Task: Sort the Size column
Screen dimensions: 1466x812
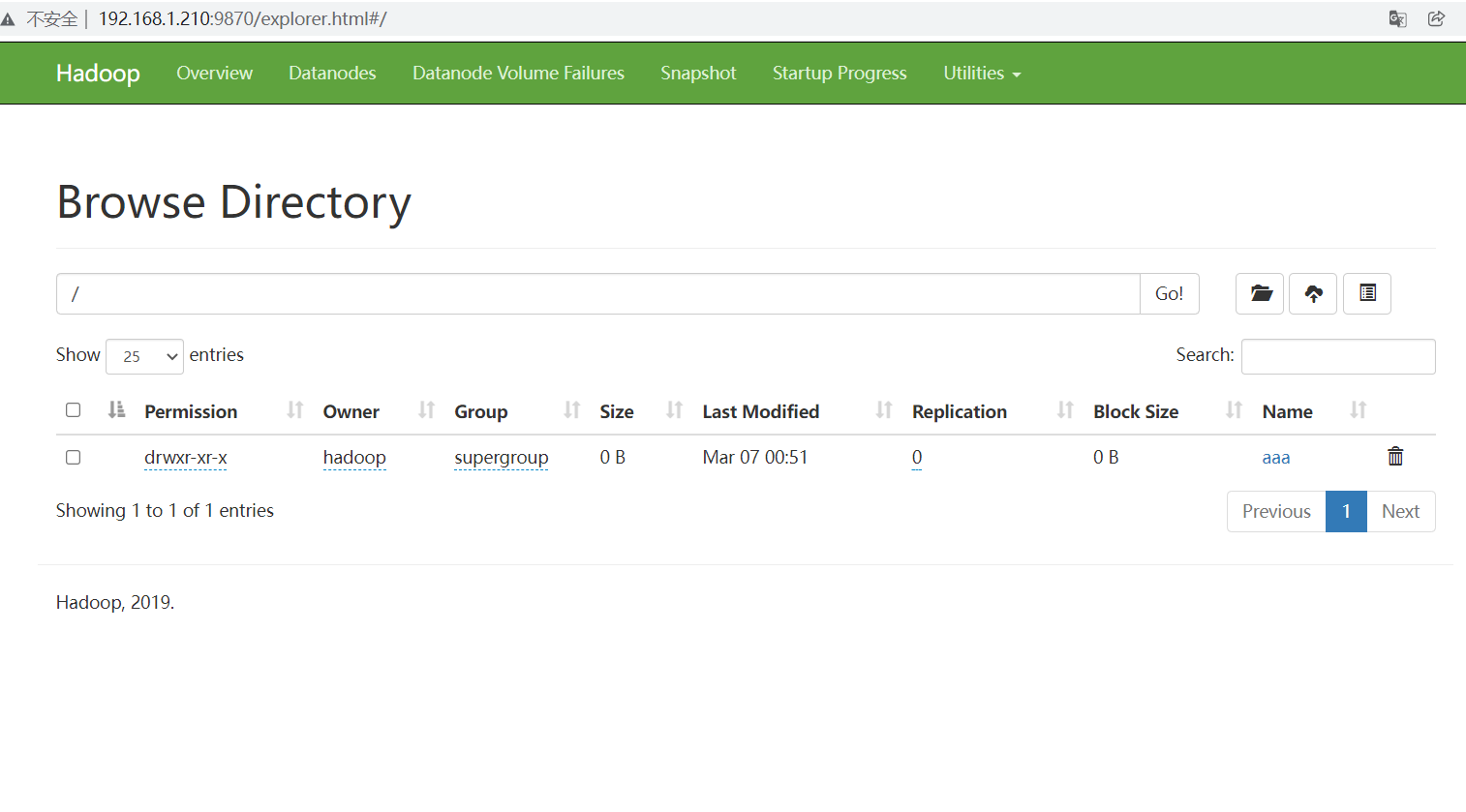Action: point(672,410)
